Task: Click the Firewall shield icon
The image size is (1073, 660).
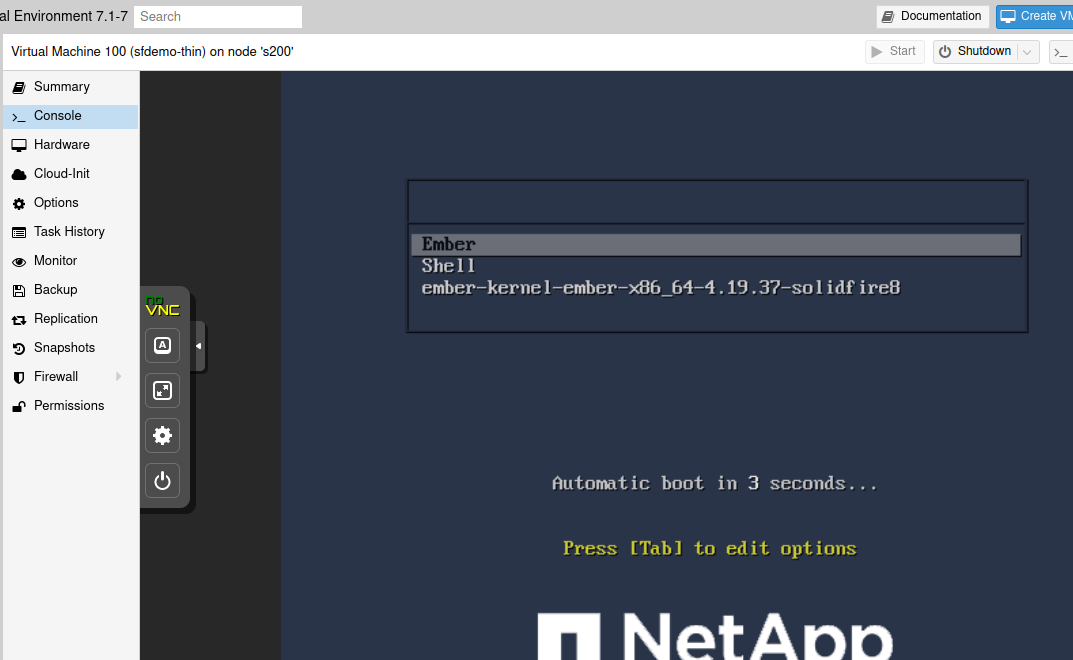Action: 19,377
